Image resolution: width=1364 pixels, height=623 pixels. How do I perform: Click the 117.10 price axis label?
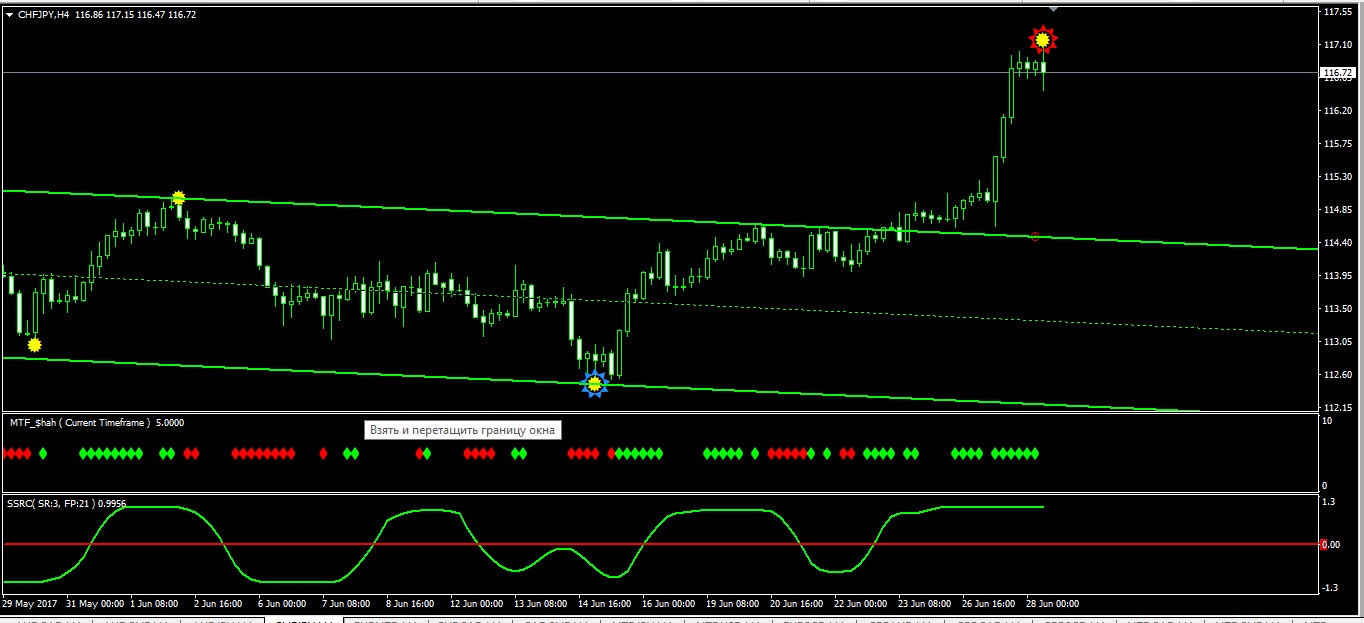pyautogui.click(x=1338, y=45)
